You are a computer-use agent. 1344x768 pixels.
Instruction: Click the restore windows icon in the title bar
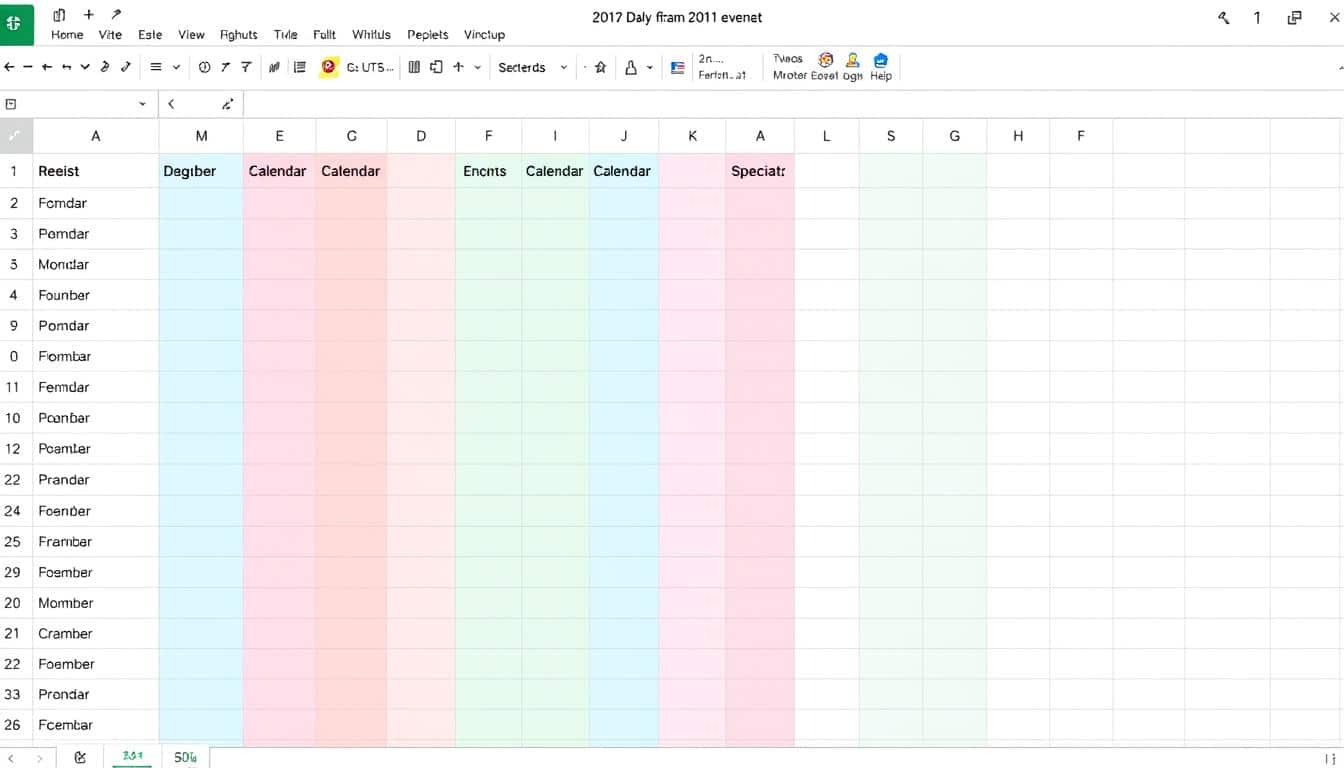1295,18
